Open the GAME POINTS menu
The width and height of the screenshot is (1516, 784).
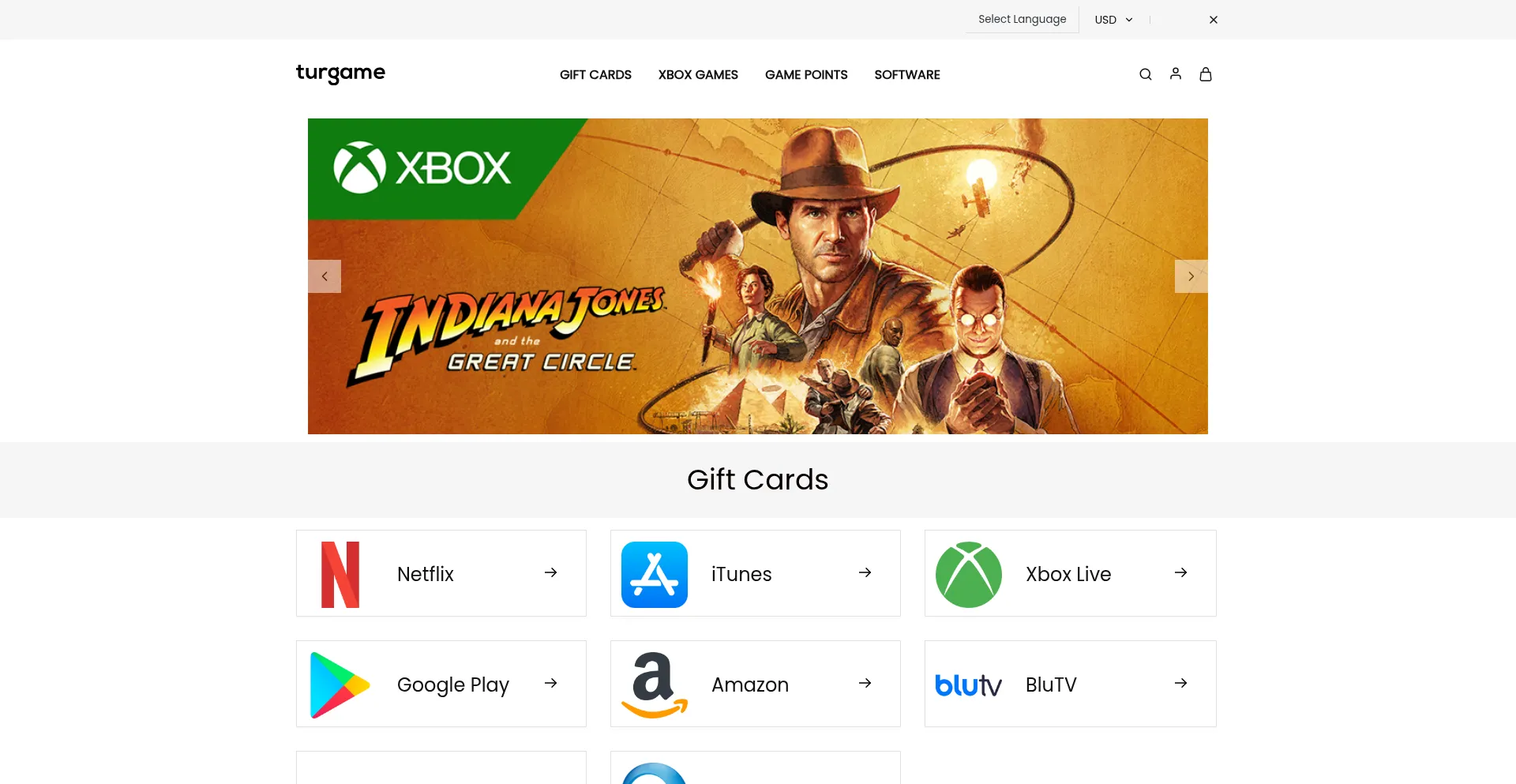coord(806,75)
